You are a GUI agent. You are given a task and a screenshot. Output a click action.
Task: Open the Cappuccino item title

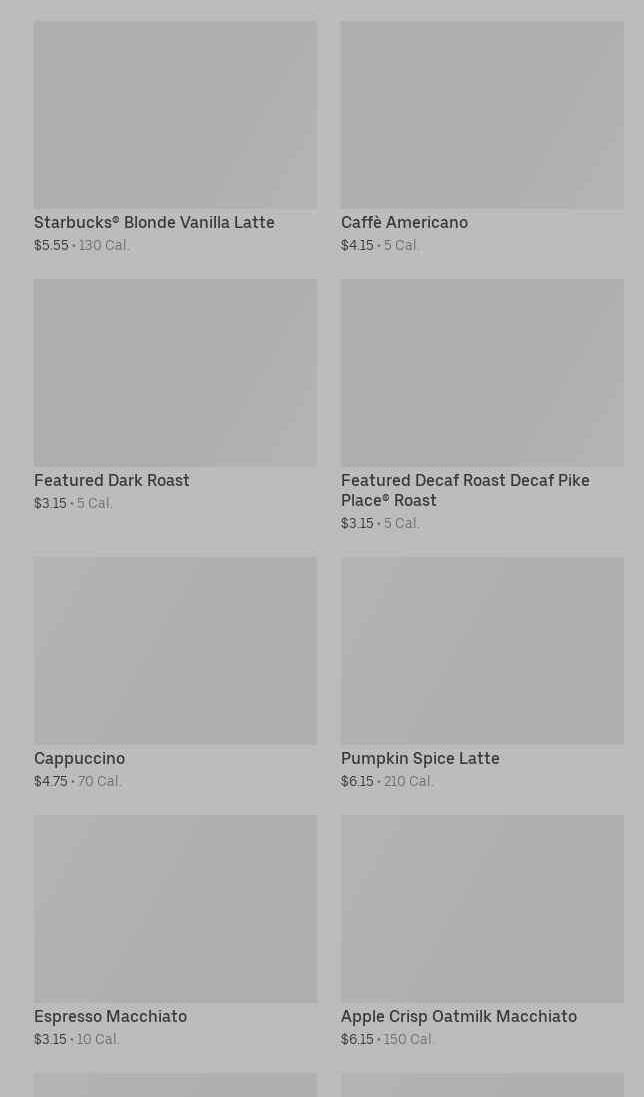[x=79, y=758]
